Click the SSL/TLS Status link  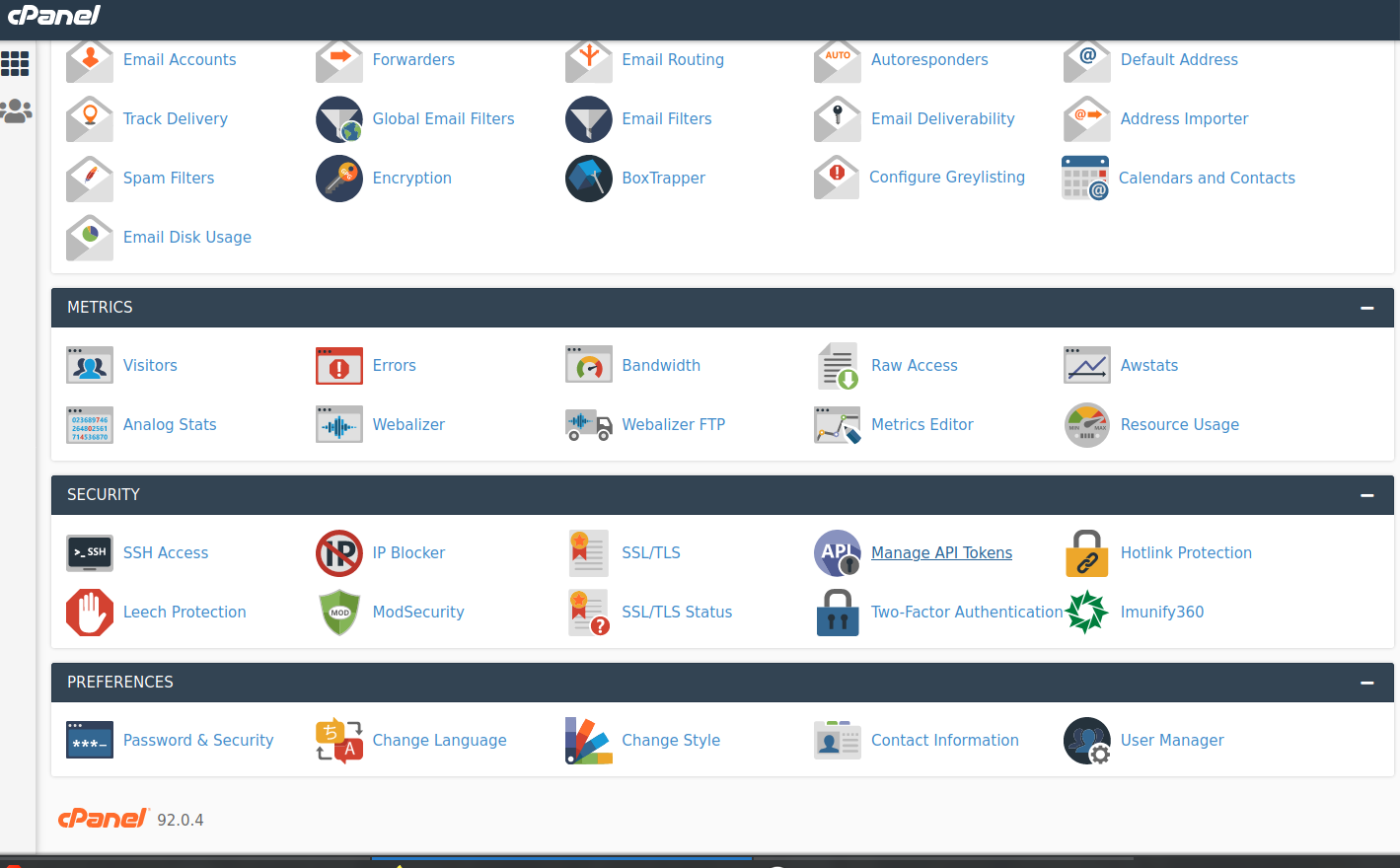click(x=677, y=612)
